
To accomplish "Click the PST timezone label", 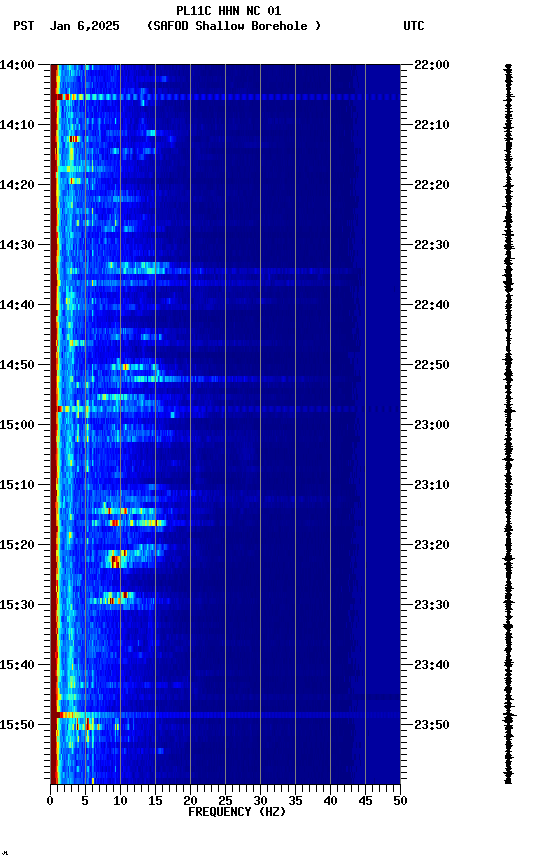I will 24,26.
